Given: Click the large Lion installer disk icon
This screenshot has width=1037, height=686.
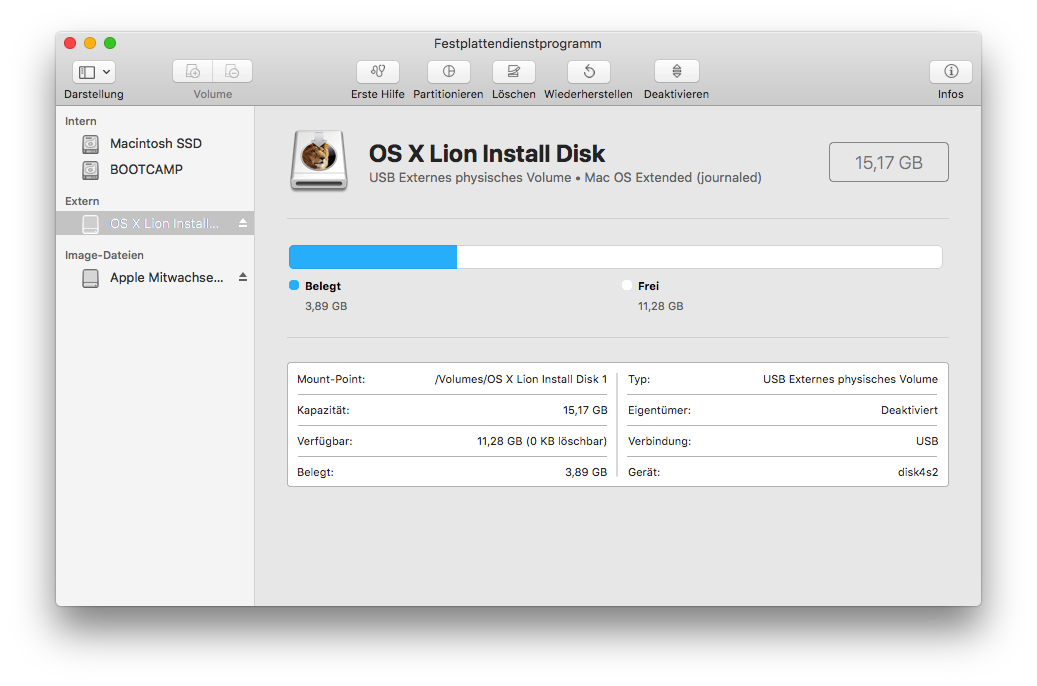Looking at the screenshot, I should tap(319, 161).
